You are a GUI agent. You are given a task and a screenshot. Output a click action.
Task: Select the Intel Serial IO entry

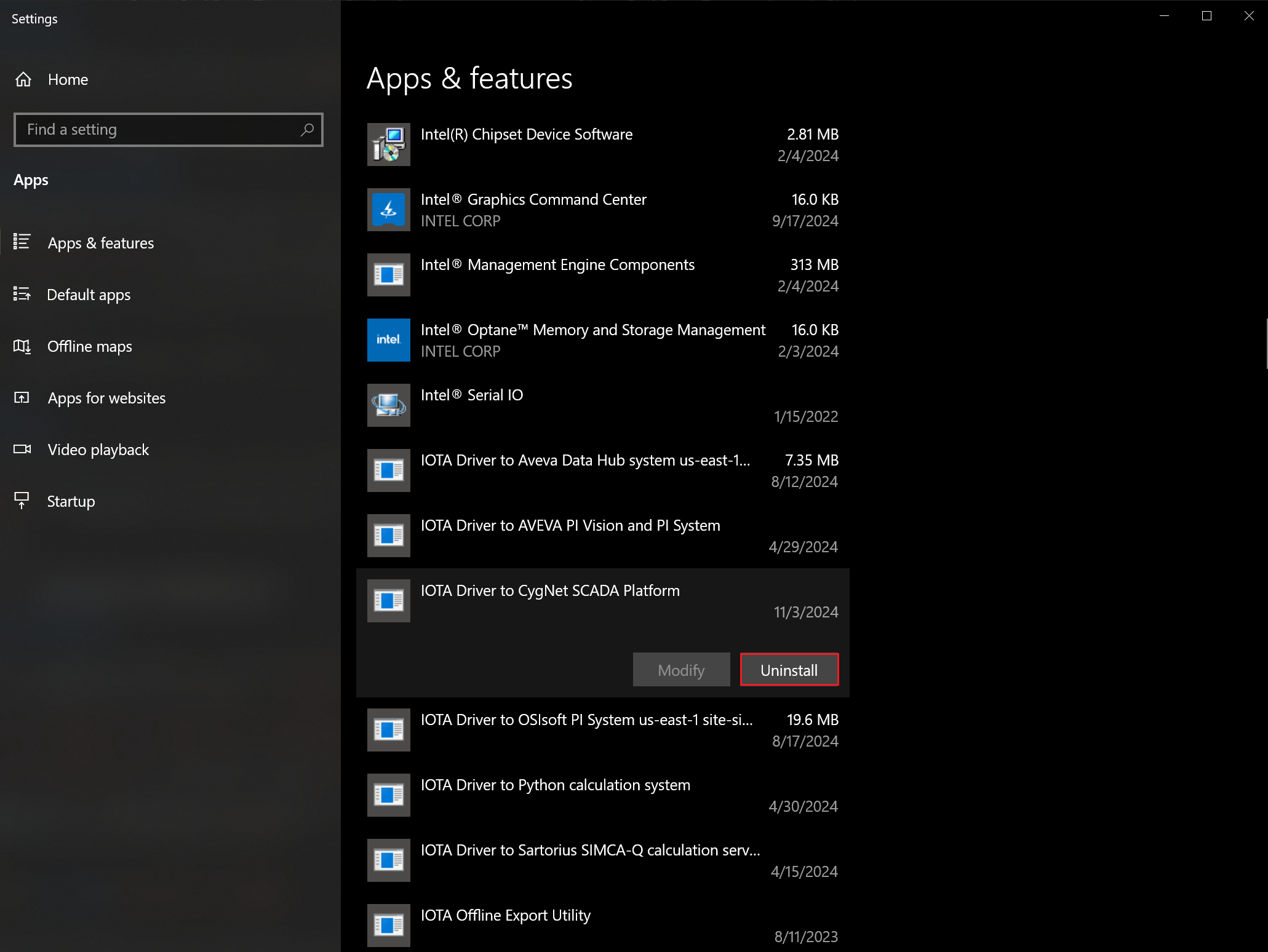point(603,405)
